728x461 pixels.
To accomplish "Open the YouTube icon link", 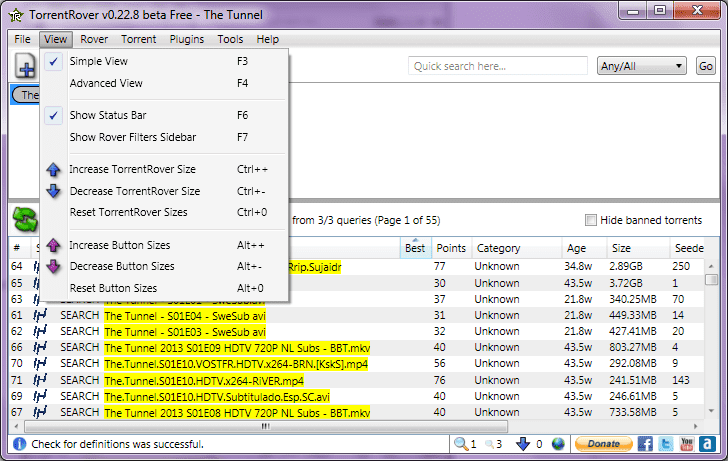I will click(687, 444).
